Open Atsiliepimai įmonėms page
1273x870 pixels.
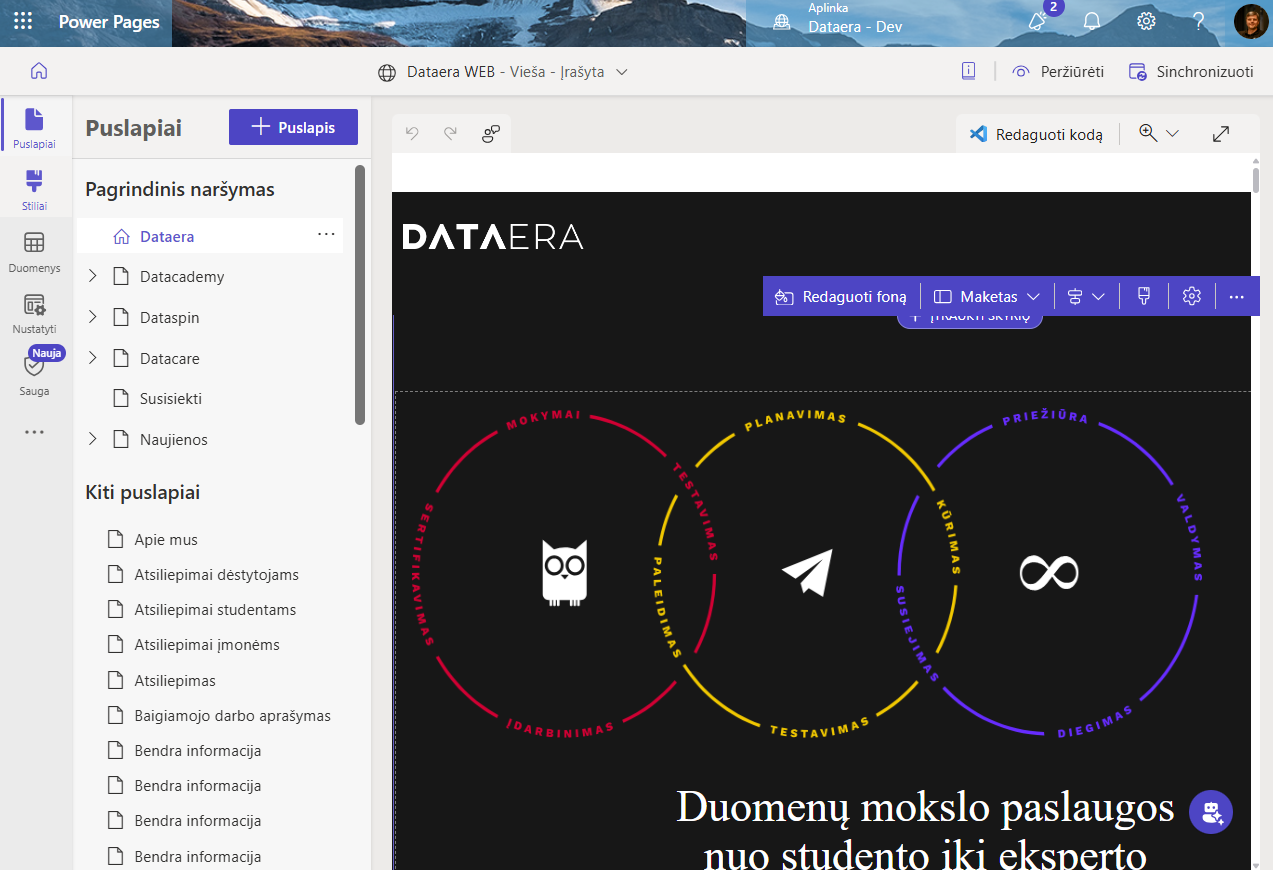coord(207,645)
